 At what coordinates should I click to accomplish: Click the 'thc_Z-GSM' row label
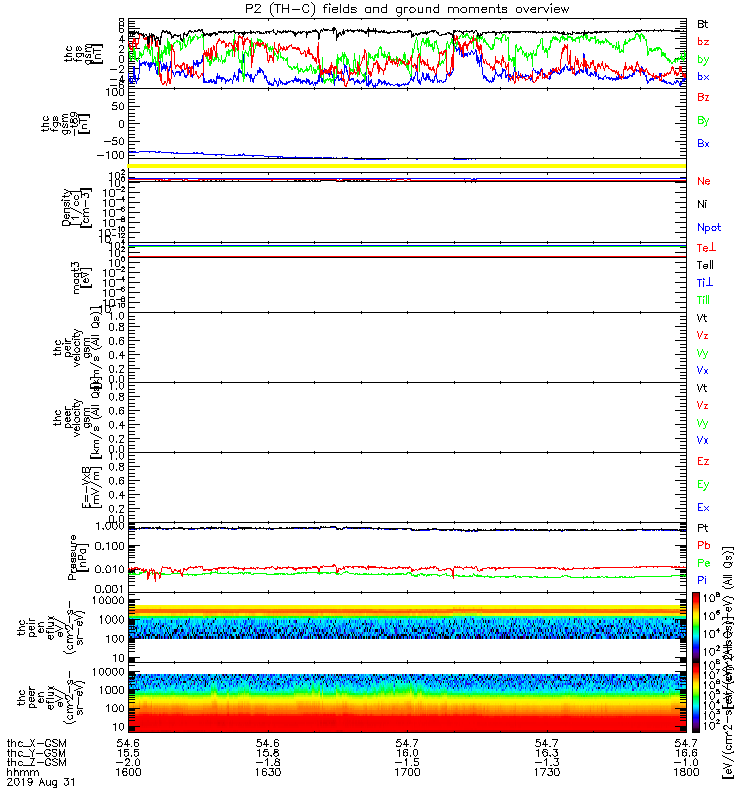pyautogui.click(x=36, y=762)
